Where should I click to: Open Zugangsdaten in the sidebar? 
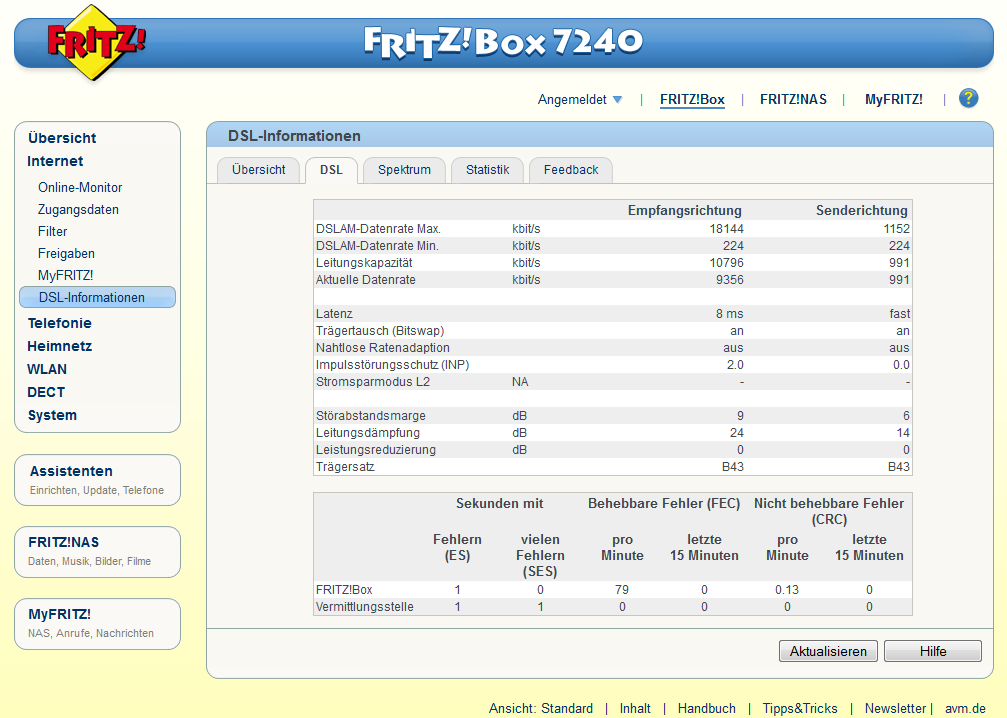tap(78, 209)
